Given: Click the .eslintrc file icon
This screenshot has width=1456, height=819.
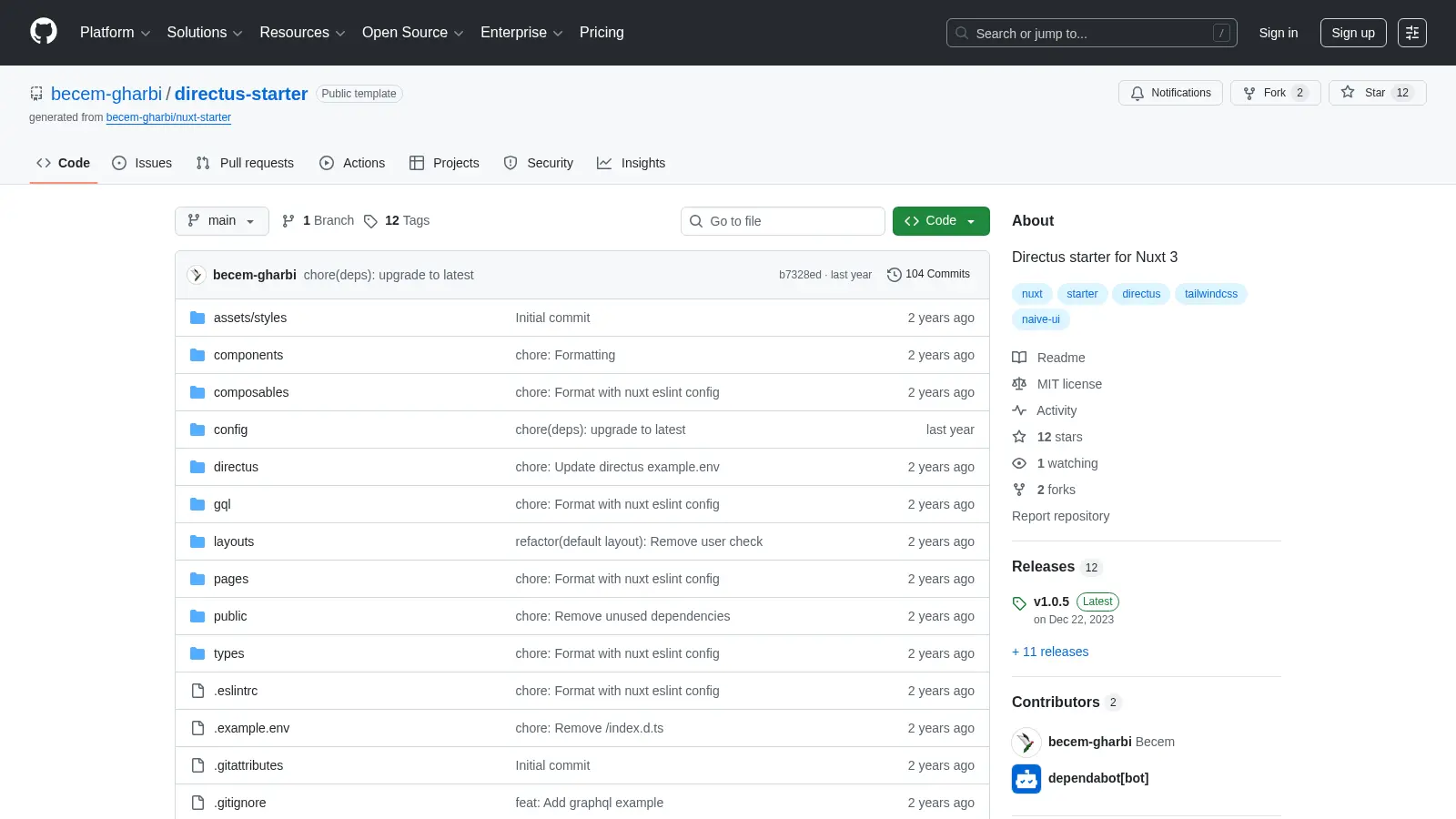Looking at the screenshot, I should pyautogui.click(x=197, y=691).
